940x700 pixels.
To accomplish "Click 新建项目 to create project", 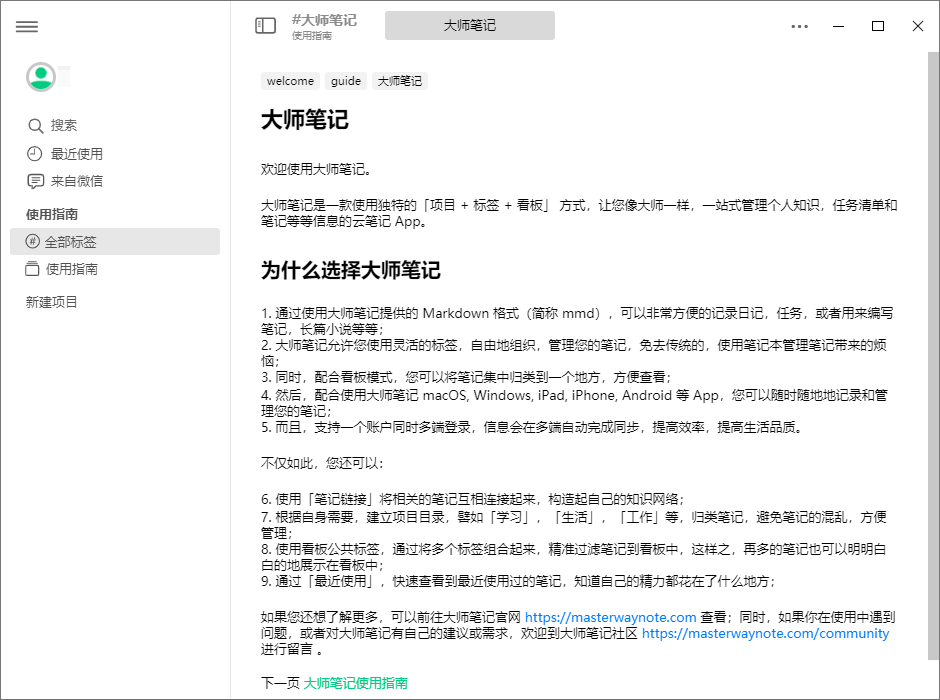I will (52, 302).
